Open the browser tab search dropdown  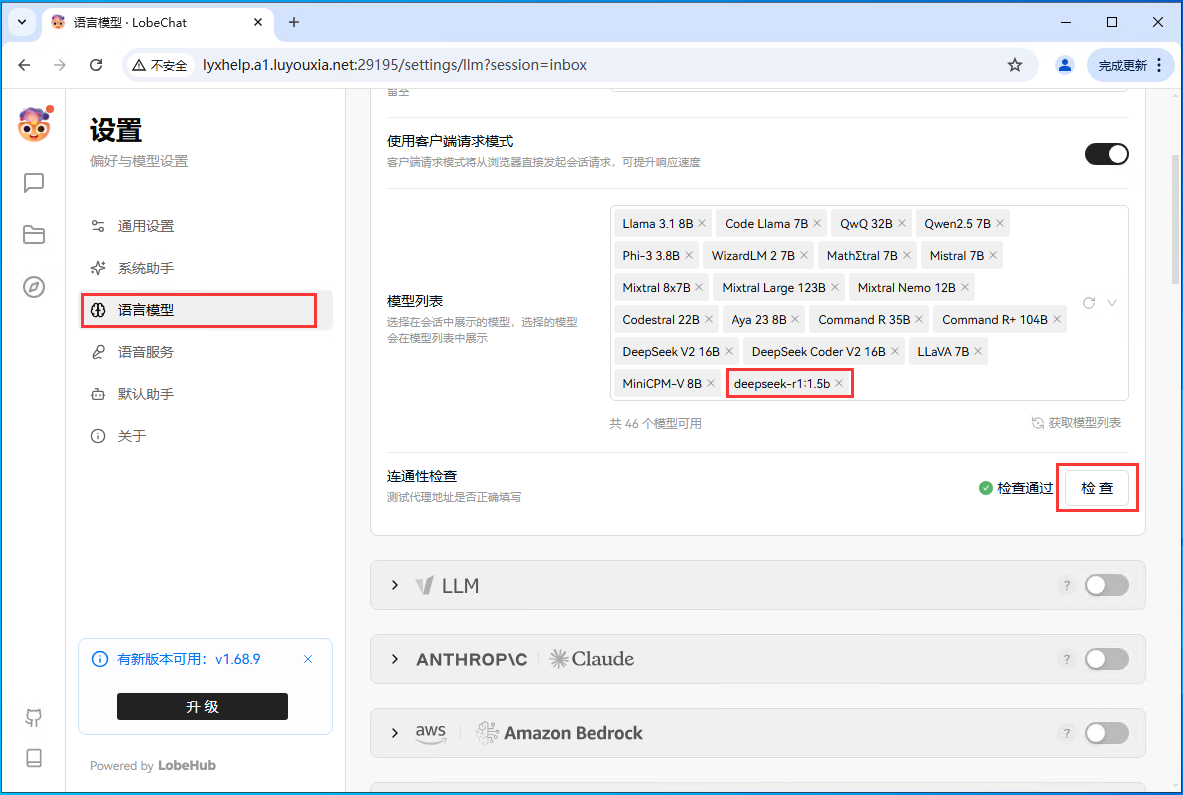[22, 22]
